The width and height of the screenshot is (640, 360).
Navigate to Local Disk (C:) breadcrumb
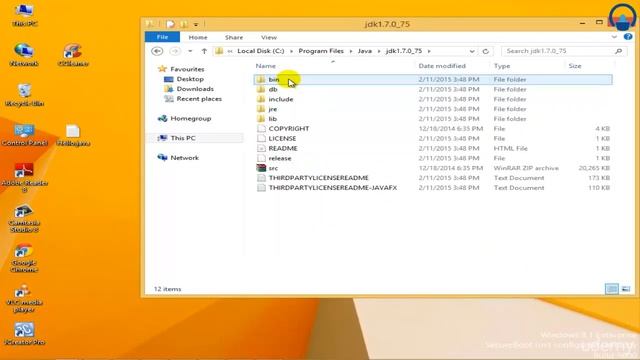(x=261, y=51)
